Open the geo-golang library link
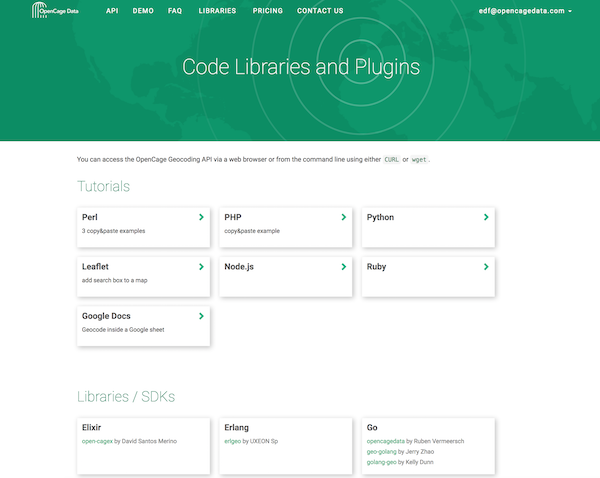This screenshot has width=600, height=478. coord(382,452)
